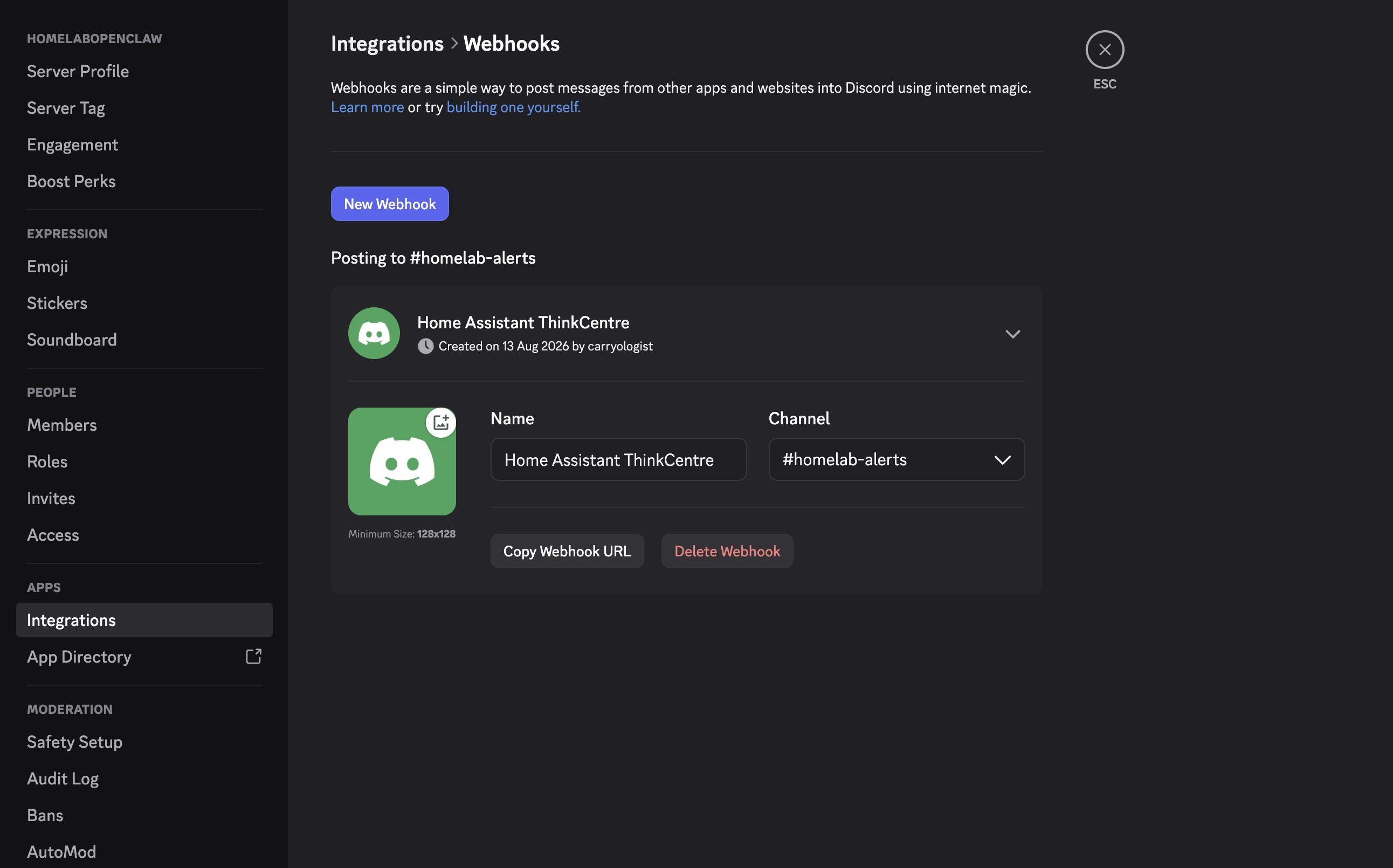Open Safety Setup under Moderation
This screenshot has width=1393, height=868.
click(144, 742)
